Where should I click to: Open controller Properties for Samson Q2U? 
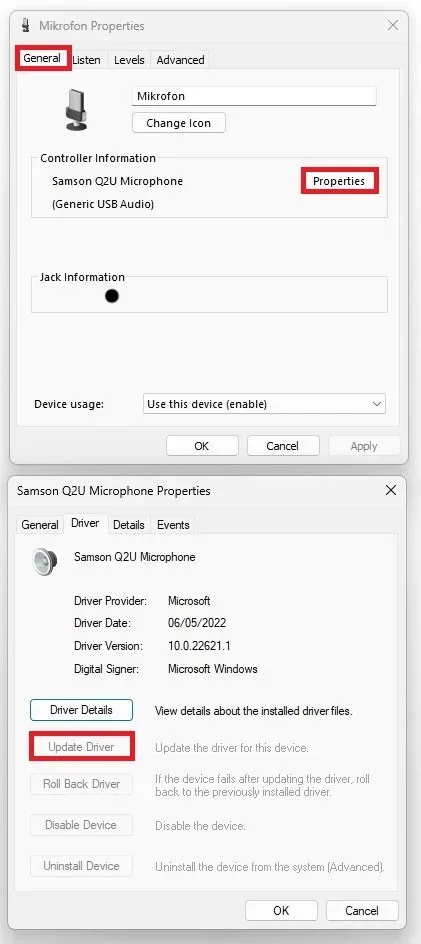(x=339, y=181)
